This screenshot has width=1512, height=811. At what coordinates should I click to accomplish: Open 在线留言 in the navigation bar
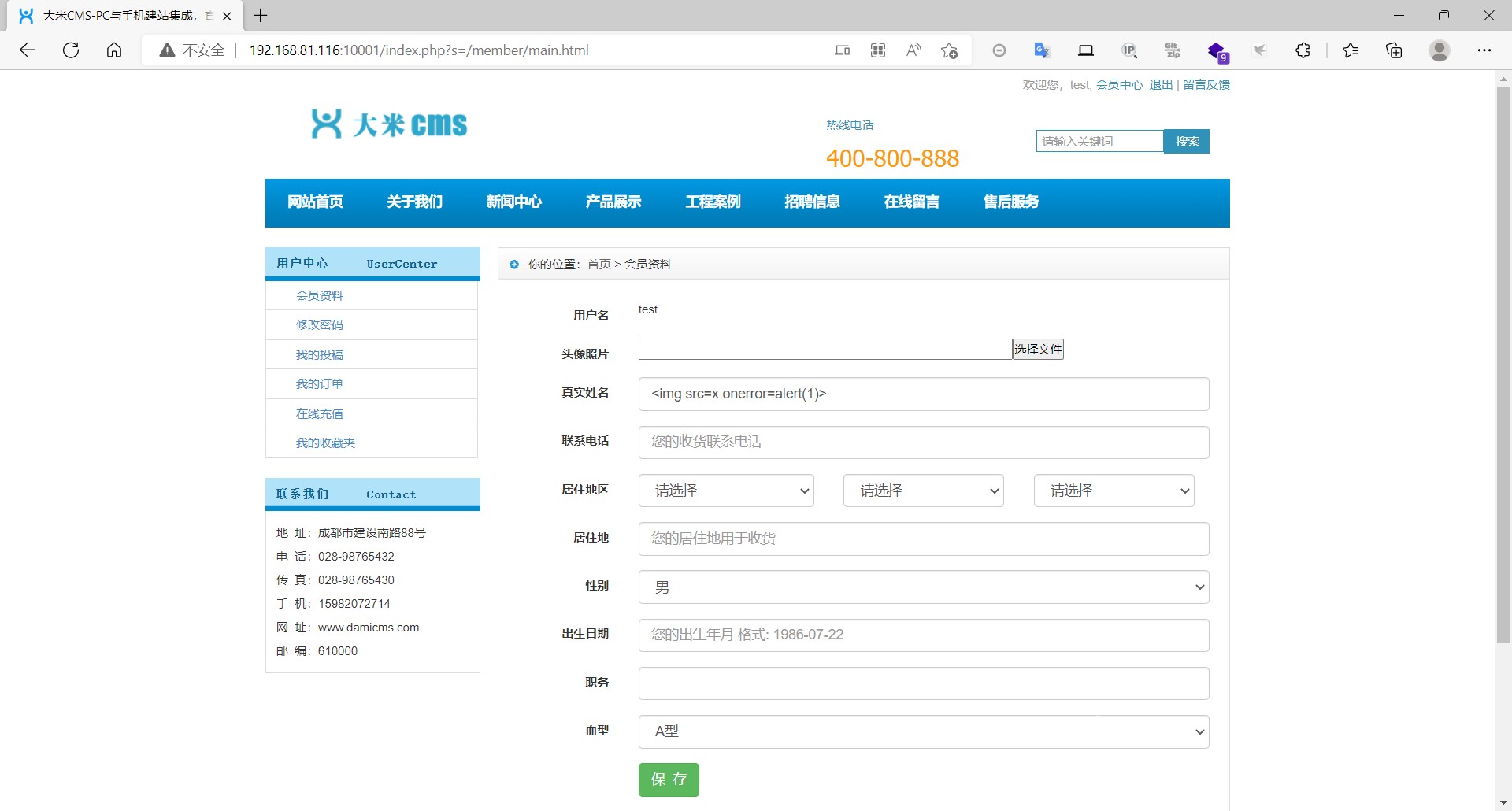pos(911,202)
